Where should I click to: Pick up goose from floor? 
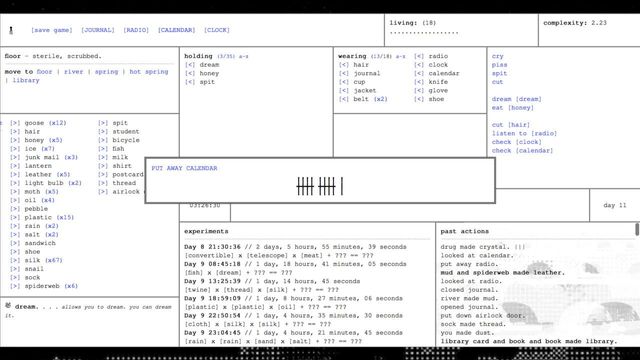(x=15, y=123)
